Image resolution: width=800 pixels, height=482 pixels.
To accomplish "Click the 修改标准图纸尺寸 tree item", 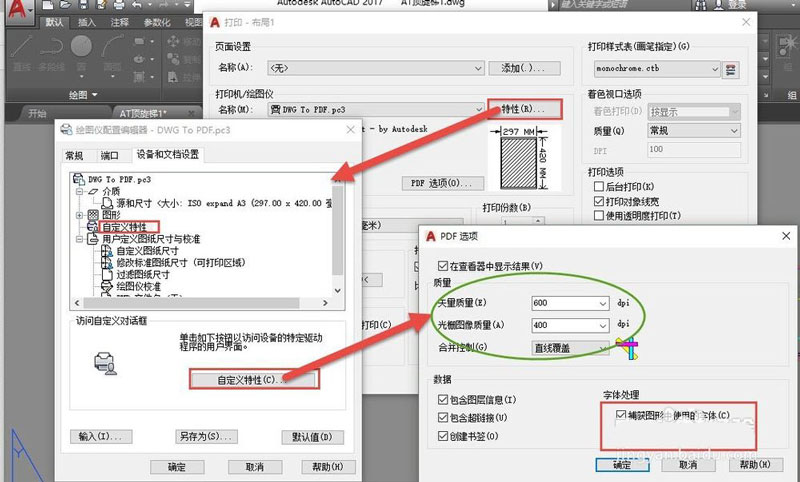I will 181,262.
